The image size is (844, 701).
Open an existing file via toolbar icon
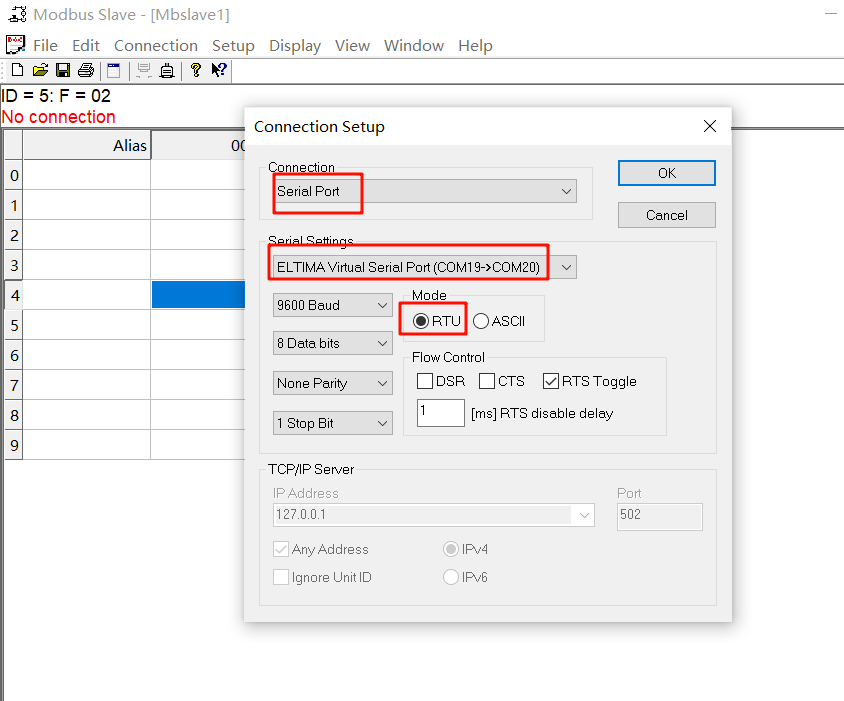pyautogui.click(x=40, y=70)
